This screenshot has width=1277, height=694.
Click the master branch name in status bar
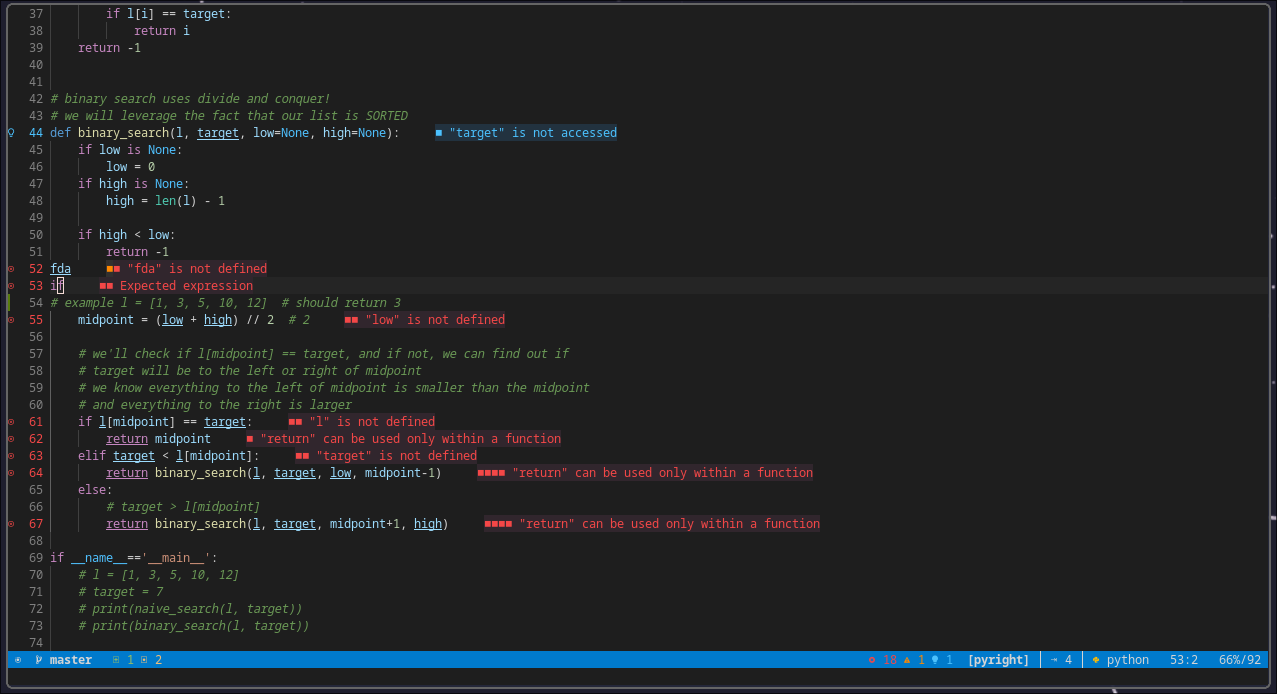(71, 660)
